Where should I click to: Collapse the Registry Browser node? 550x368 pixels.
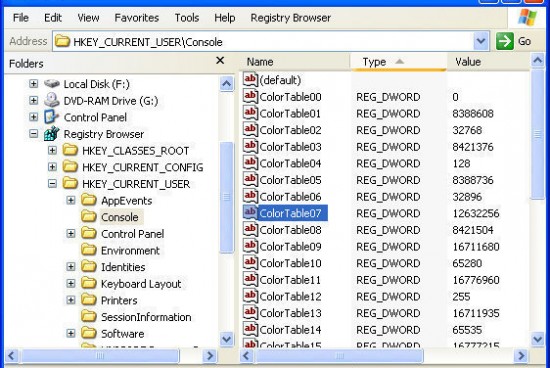tap(33, 134)
